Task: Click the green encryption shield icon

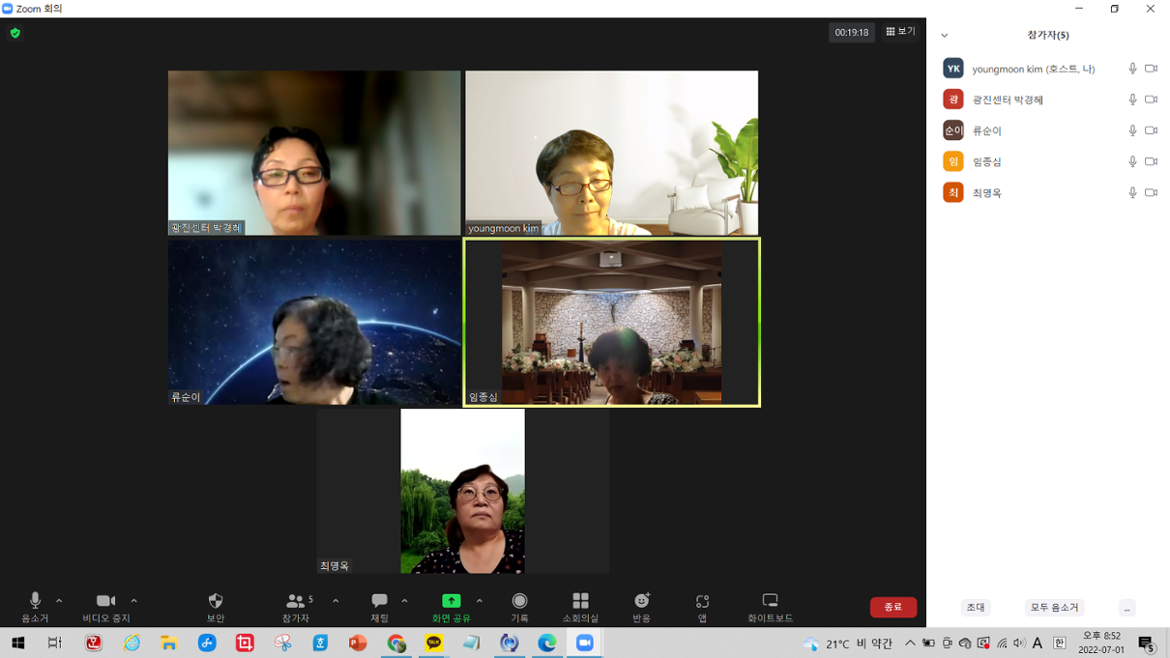Action: [x=15, y=33]
